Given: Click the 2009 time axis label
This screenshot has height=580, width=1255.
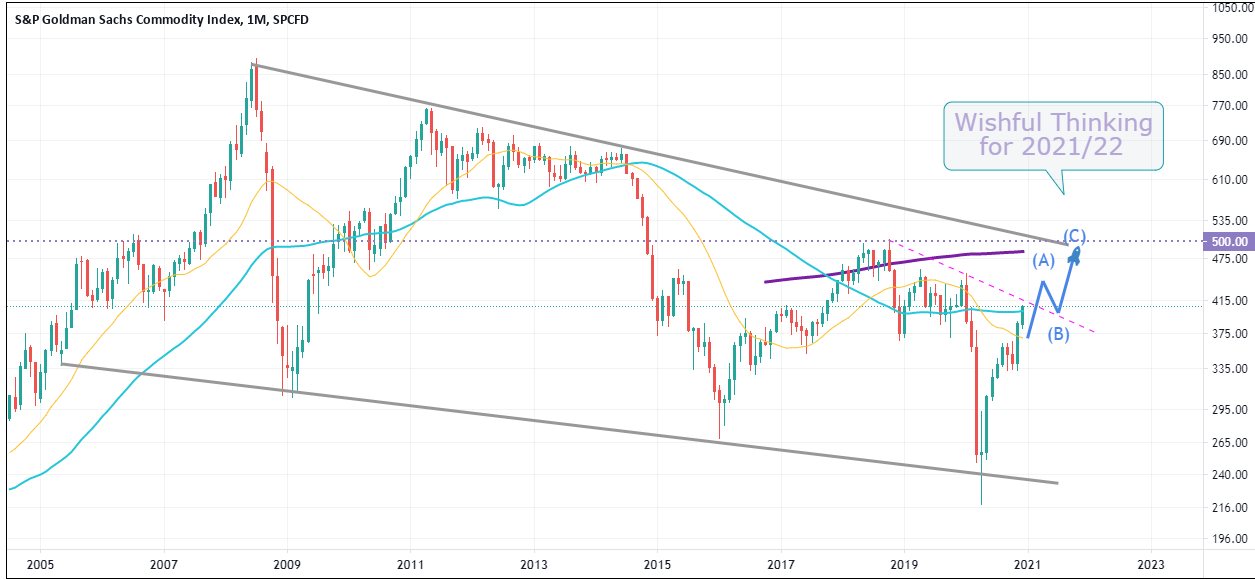Looking at the screenshot, I should (x=287, y=565).
